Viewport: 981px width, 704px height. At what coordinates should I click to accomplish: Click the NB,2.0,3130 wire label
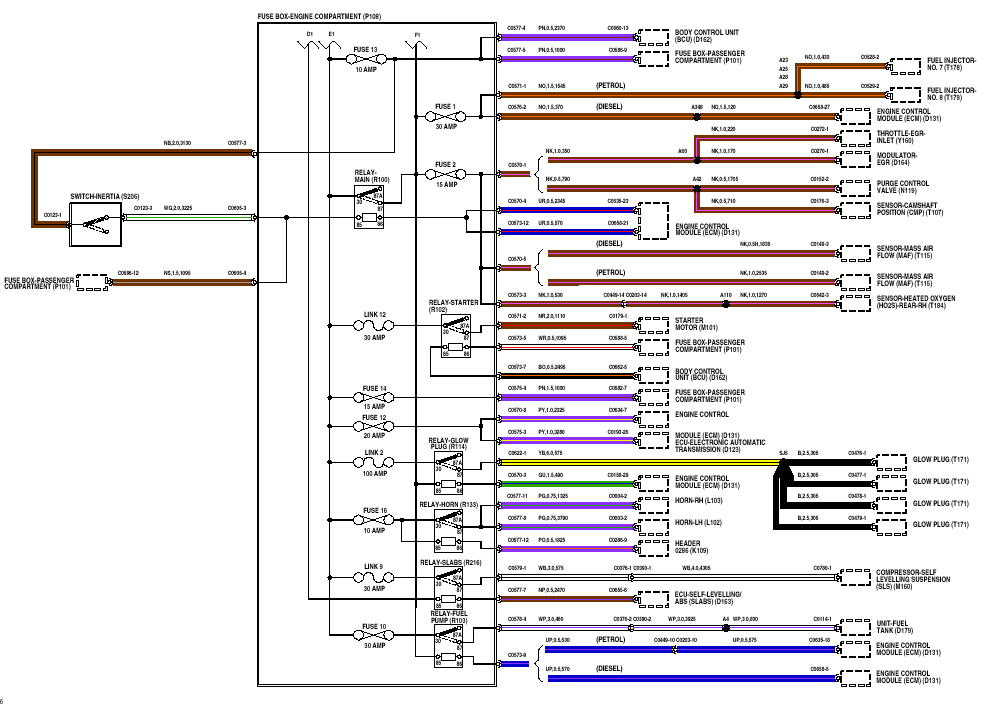(177, 143)
